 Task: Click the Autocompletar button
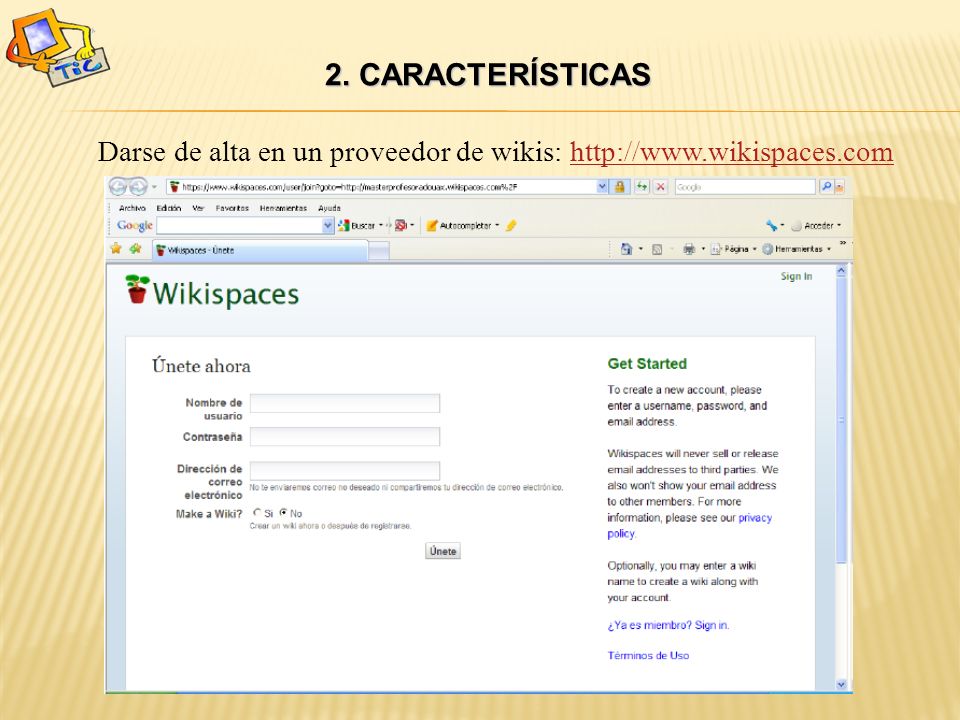[460, 226]
